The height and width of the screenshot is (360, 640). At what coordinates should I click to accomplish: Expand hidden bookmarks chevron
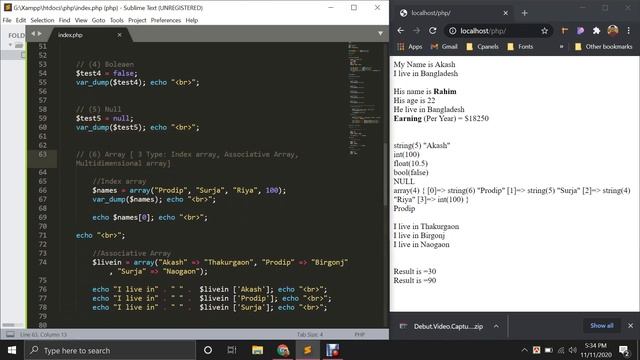(562, 47)
